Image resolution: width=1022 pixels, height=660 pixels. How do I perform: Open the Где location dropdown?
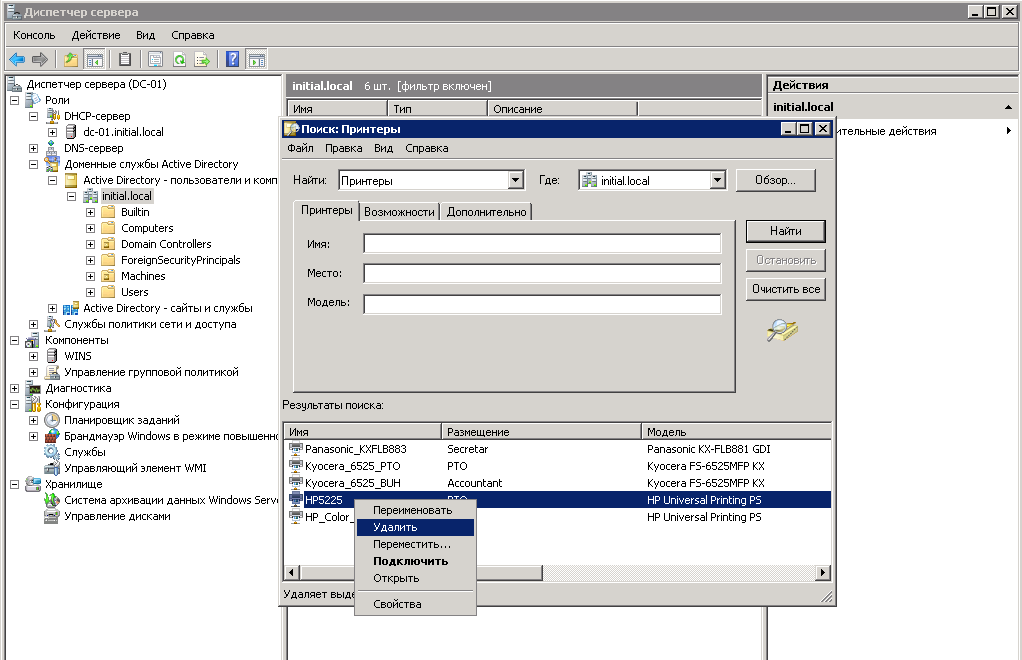[x=718, y=180]
